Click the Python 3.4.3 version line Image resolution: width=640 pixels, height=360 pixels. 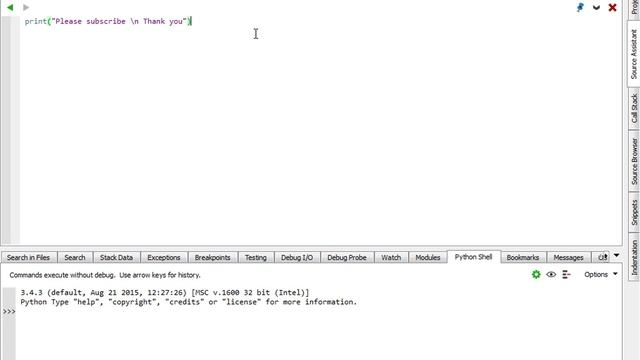coord(165,292)
